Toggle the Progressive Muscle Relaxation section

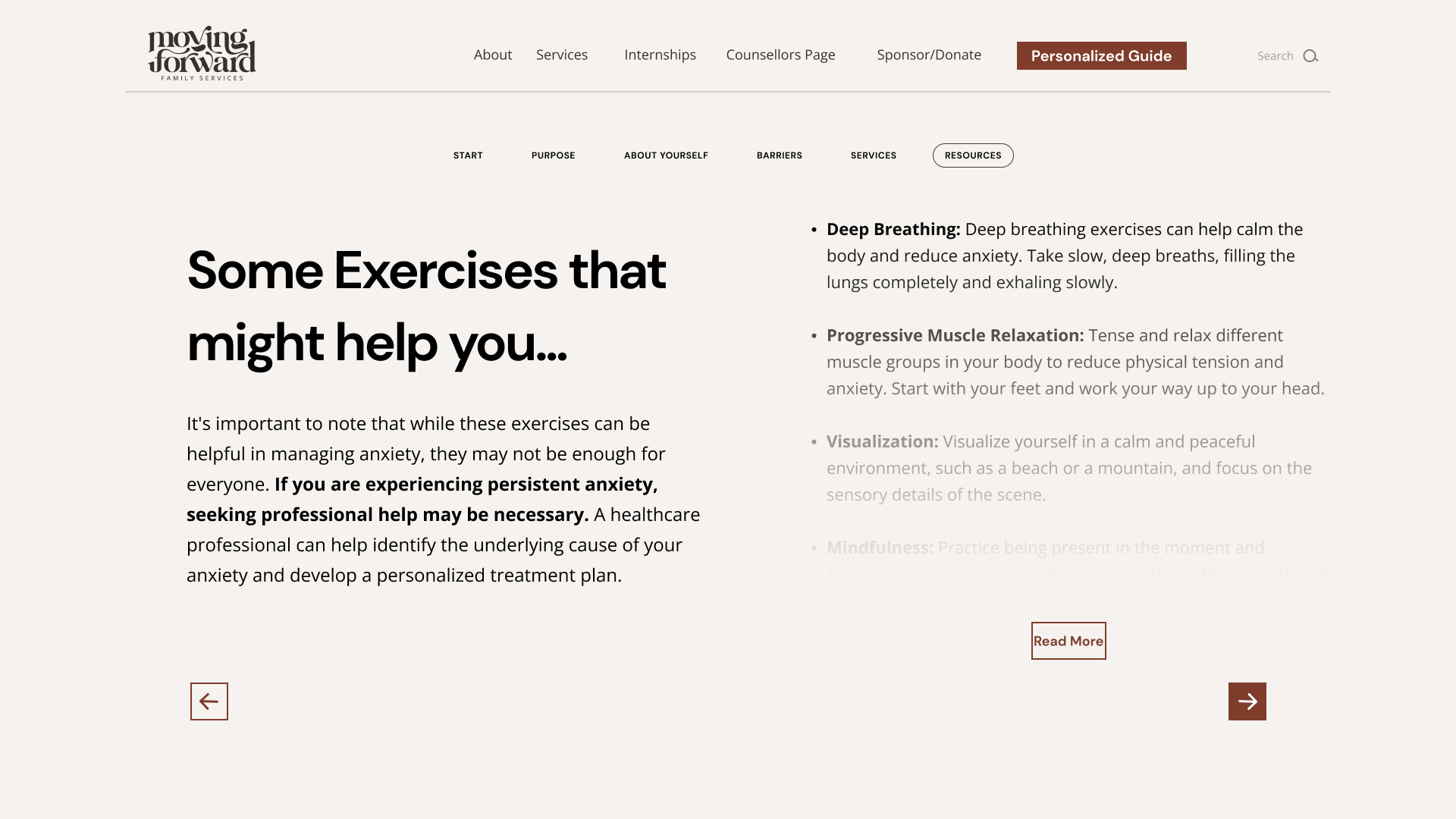point(955,335)
